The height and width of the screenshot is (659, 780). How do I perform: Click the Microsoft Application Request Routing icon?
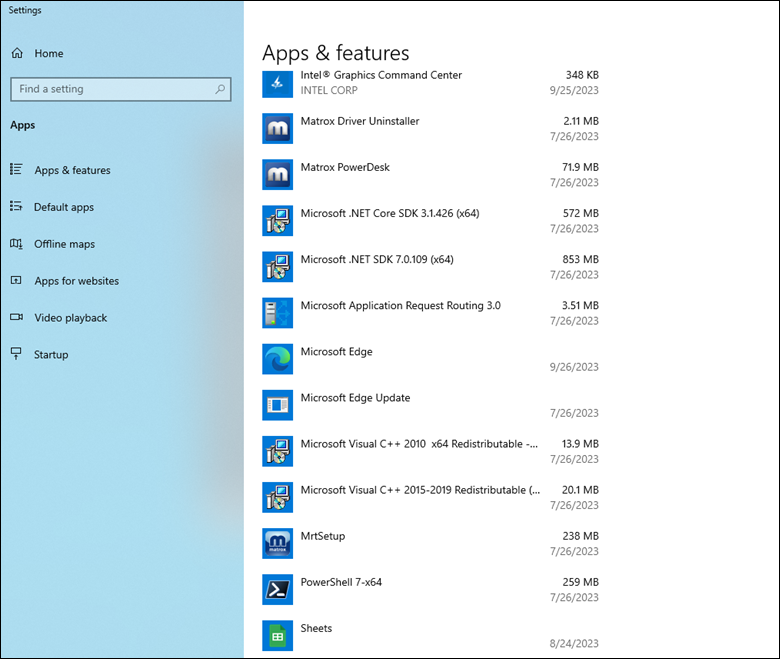coord(277,313)
